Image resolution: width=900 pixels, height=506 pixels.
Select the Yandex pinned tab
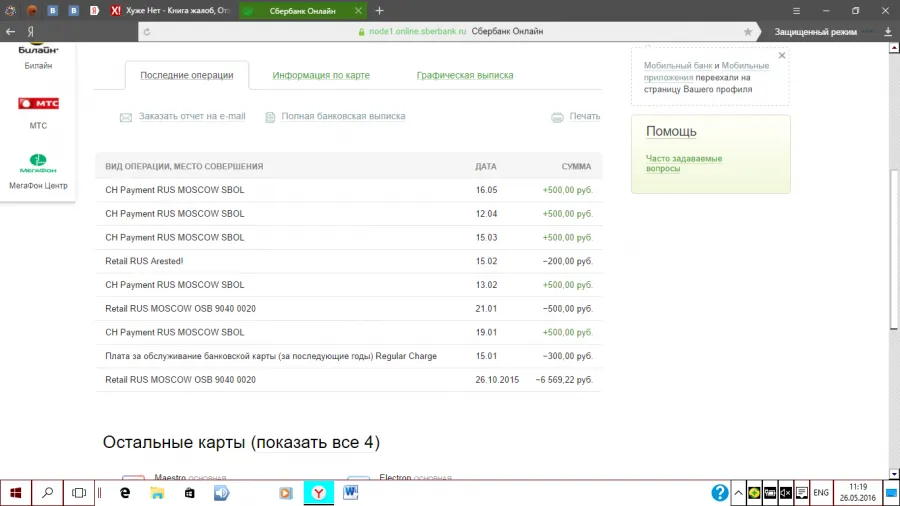point(94,10)
